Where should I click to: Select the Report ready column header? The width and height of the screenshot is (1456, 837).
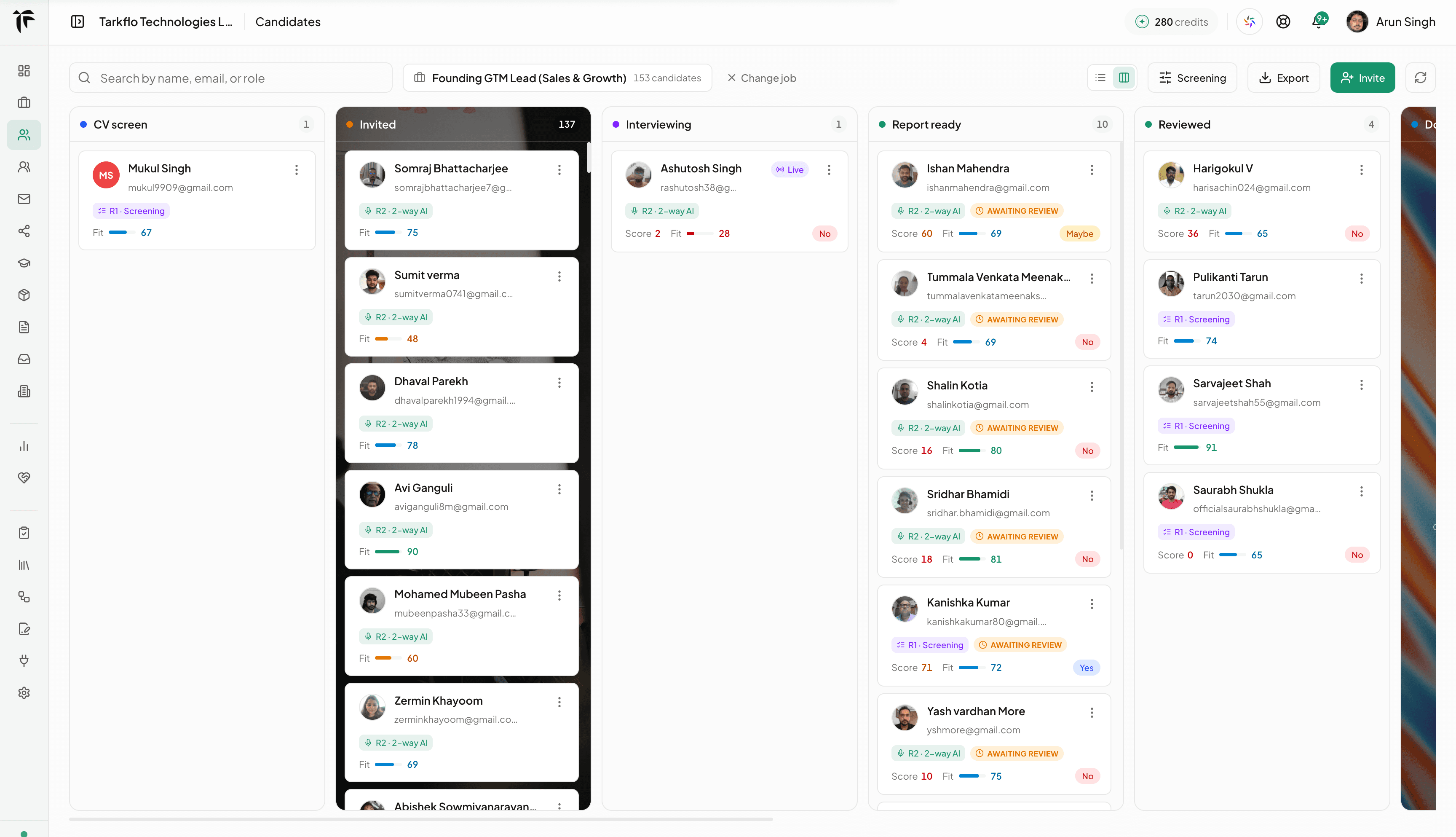point(995,124)
